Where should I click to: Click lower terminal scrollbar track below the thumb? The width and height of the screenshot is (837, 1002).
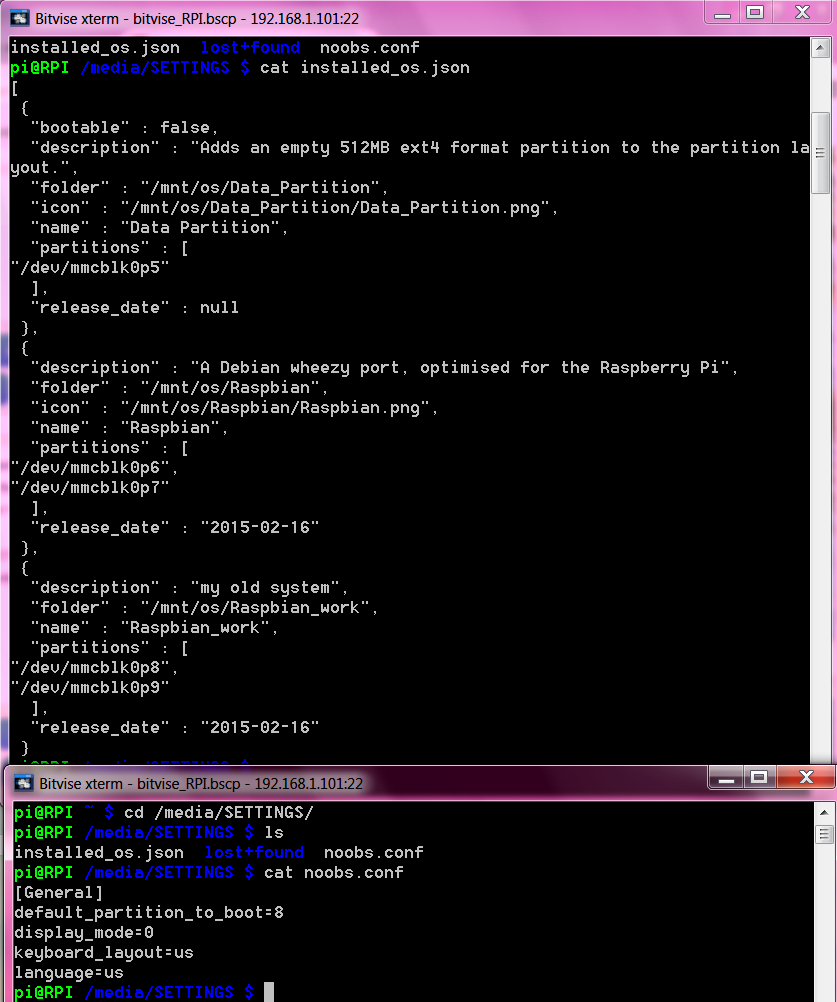pos(823,920)
